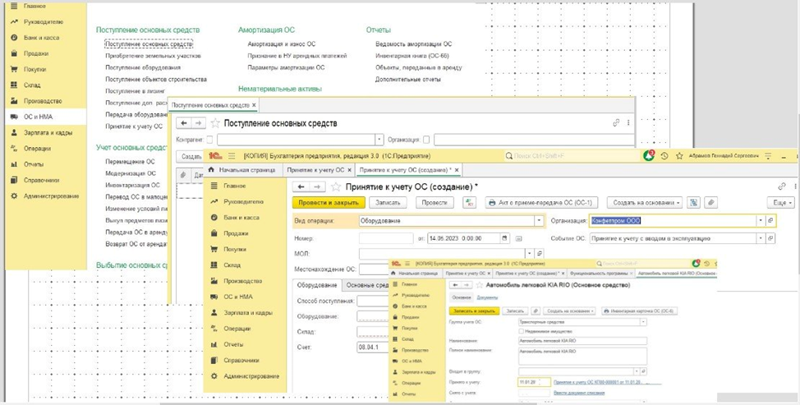Open history clock icon in middle window title bar

(x=664, y=156)
